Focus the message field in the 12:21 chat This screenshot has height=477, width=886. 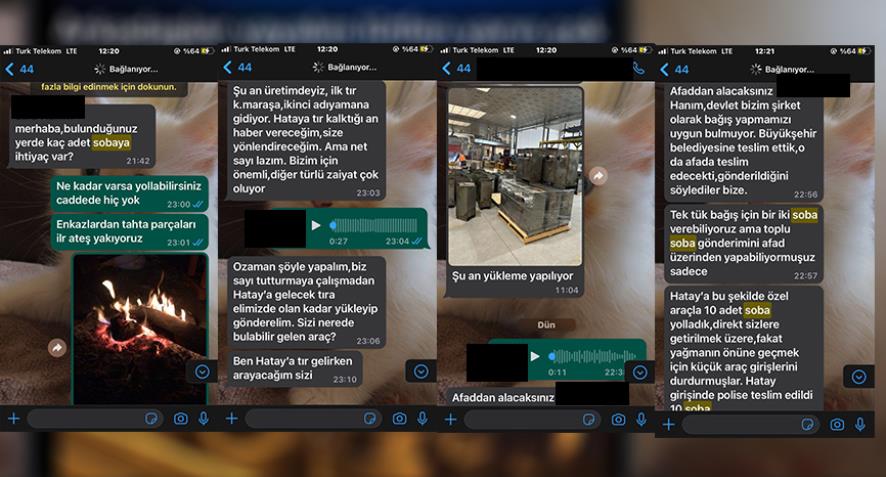point(750,424)
